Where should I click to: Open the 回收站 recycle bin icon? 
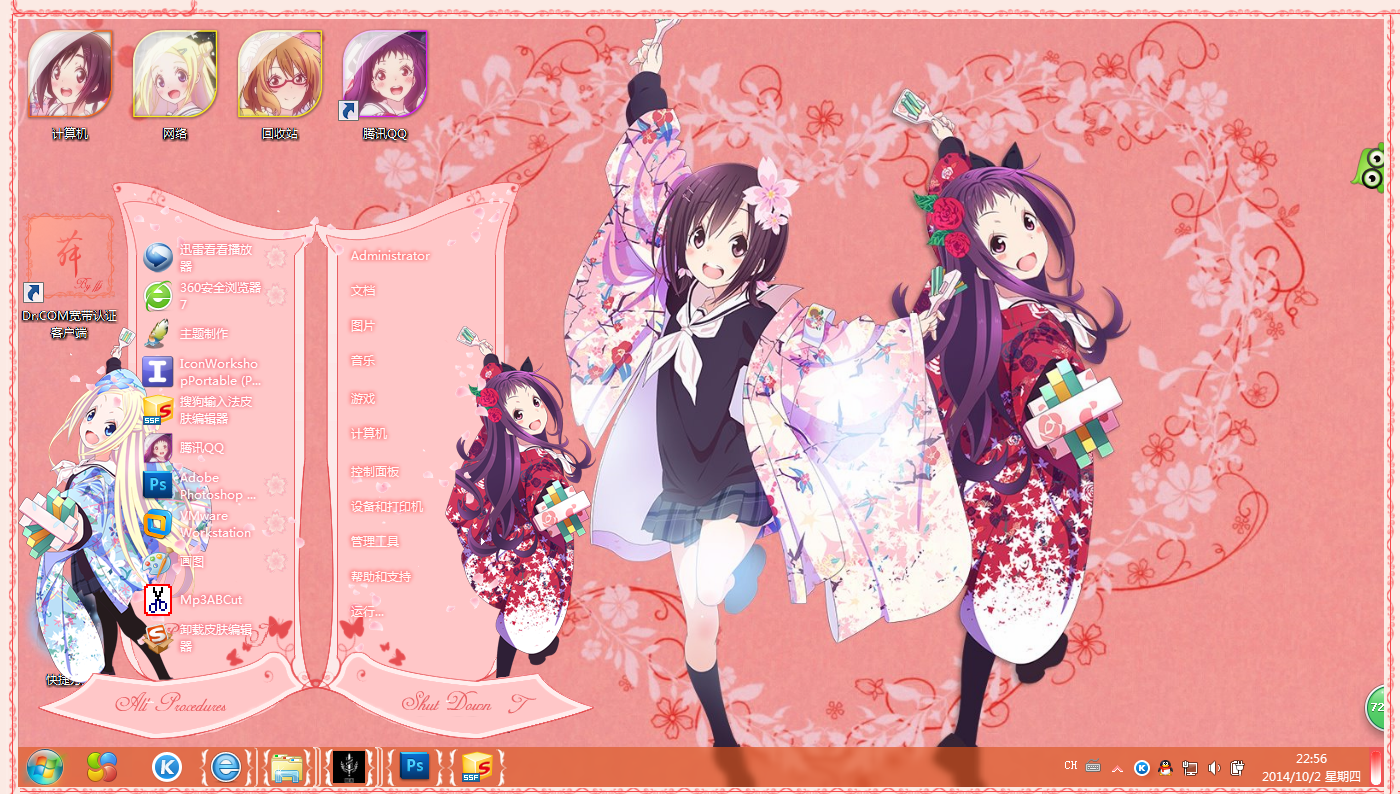point(280,85)
